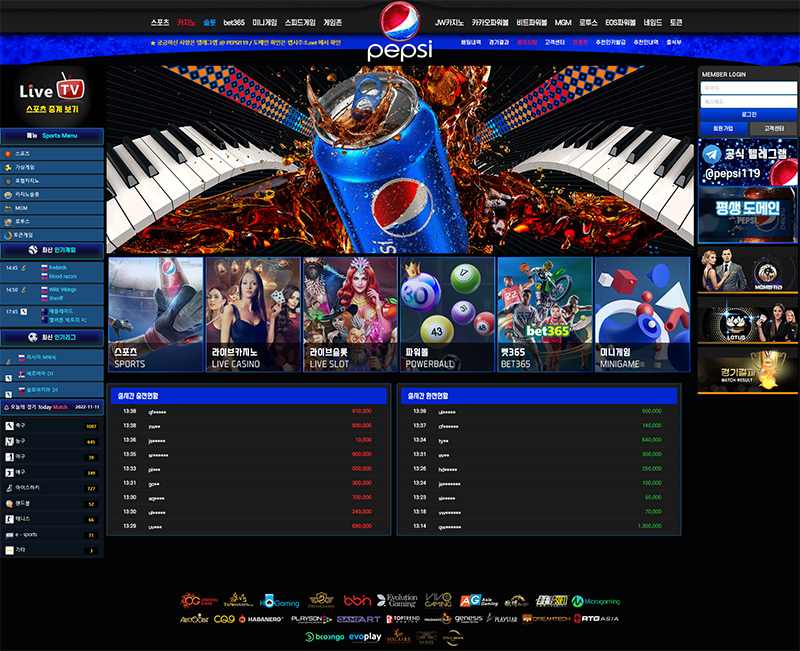
Task: Click the Sports Menu header in the sidebar
Action: (x=52, y=136)
